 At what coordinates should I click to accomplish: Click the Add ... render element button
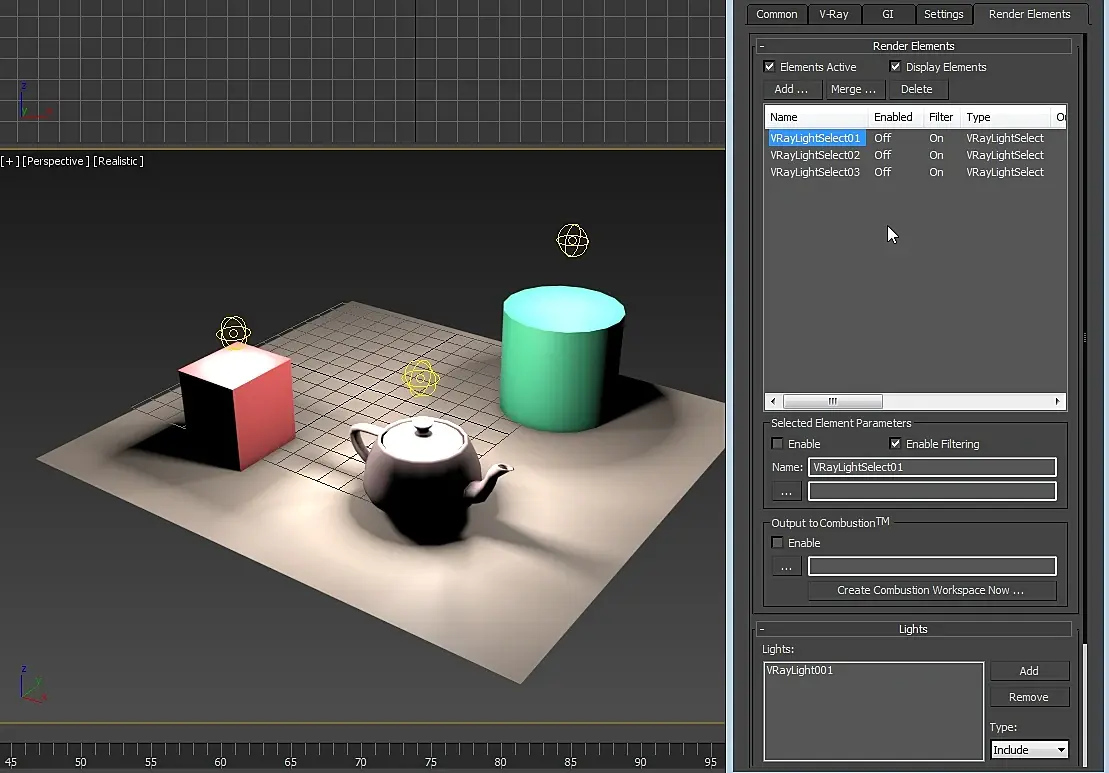coord(791,89)
